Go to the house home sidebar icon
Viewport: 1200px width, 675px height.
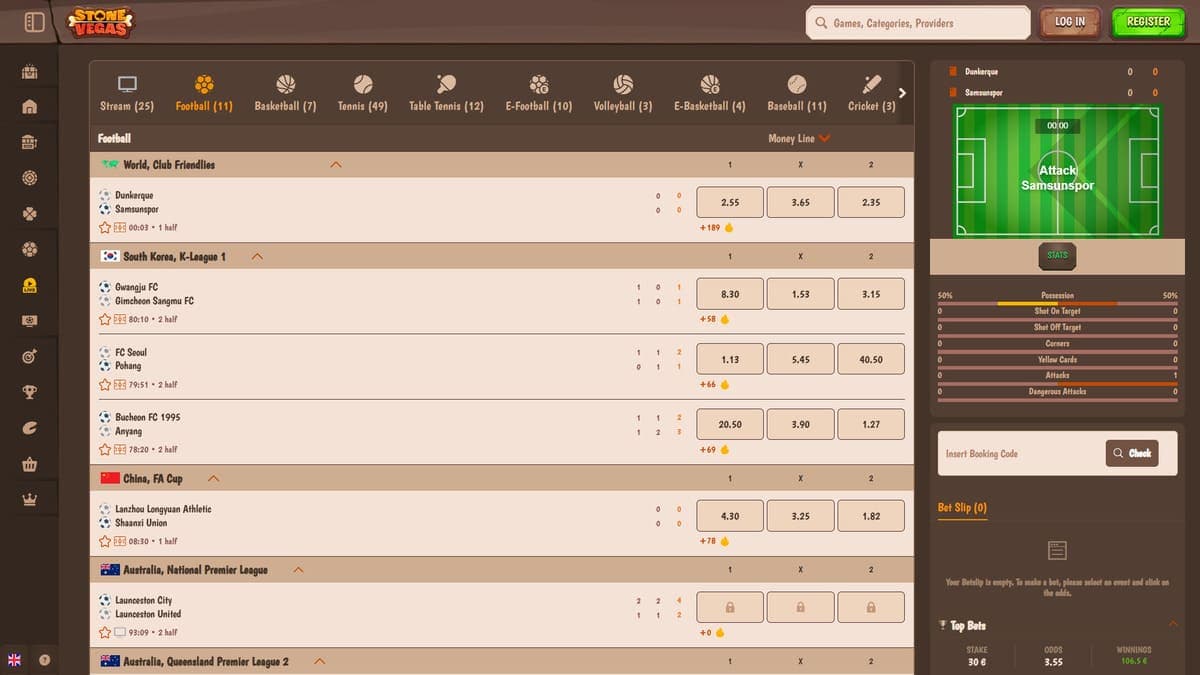coord(29,106)
